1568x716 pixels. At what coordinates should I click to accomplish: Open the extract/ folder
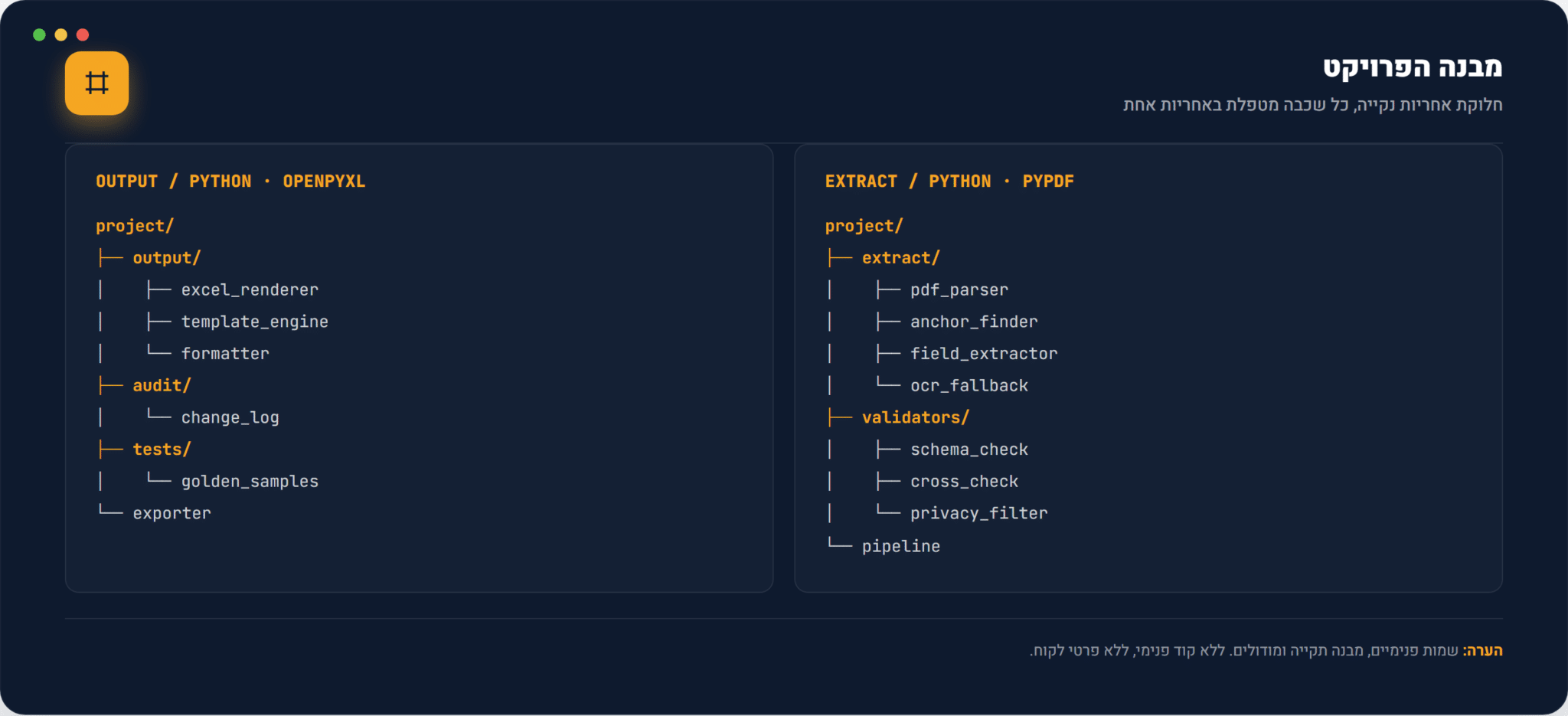tap(900, 258)
